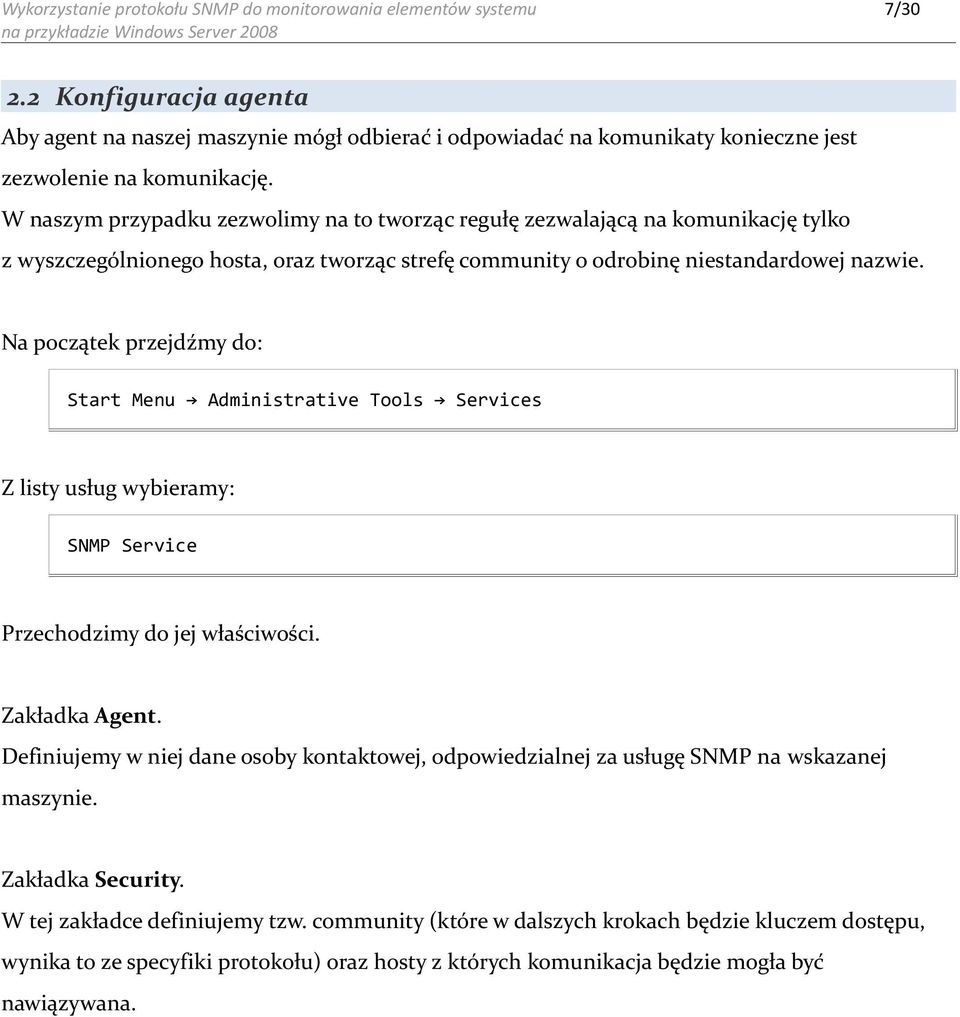Image resolution: width=960 pixels, height=1017 pixels.
Task: Click the line Na początek przejdźmy do
Action: (x=132, y=342)
